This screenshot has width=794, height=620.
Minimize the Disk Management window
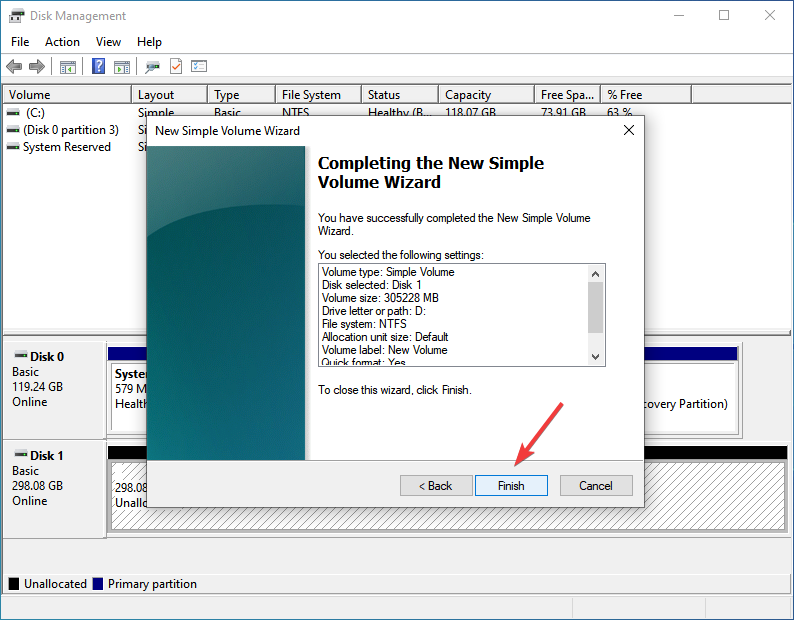pyautogui.click(x=679, y=15)
